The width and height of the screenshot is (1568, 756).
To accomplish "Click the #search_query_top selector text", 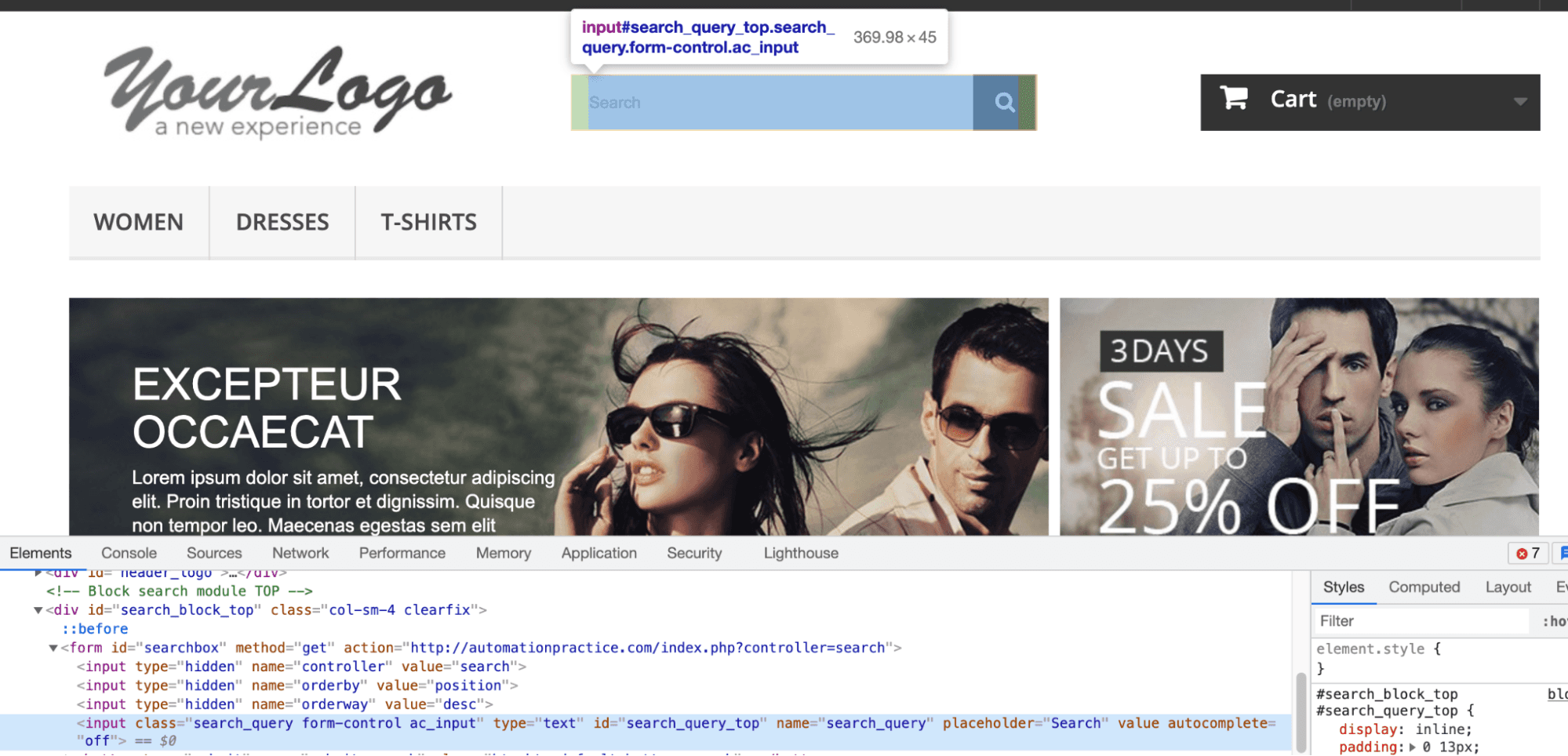I will 1387,711.
